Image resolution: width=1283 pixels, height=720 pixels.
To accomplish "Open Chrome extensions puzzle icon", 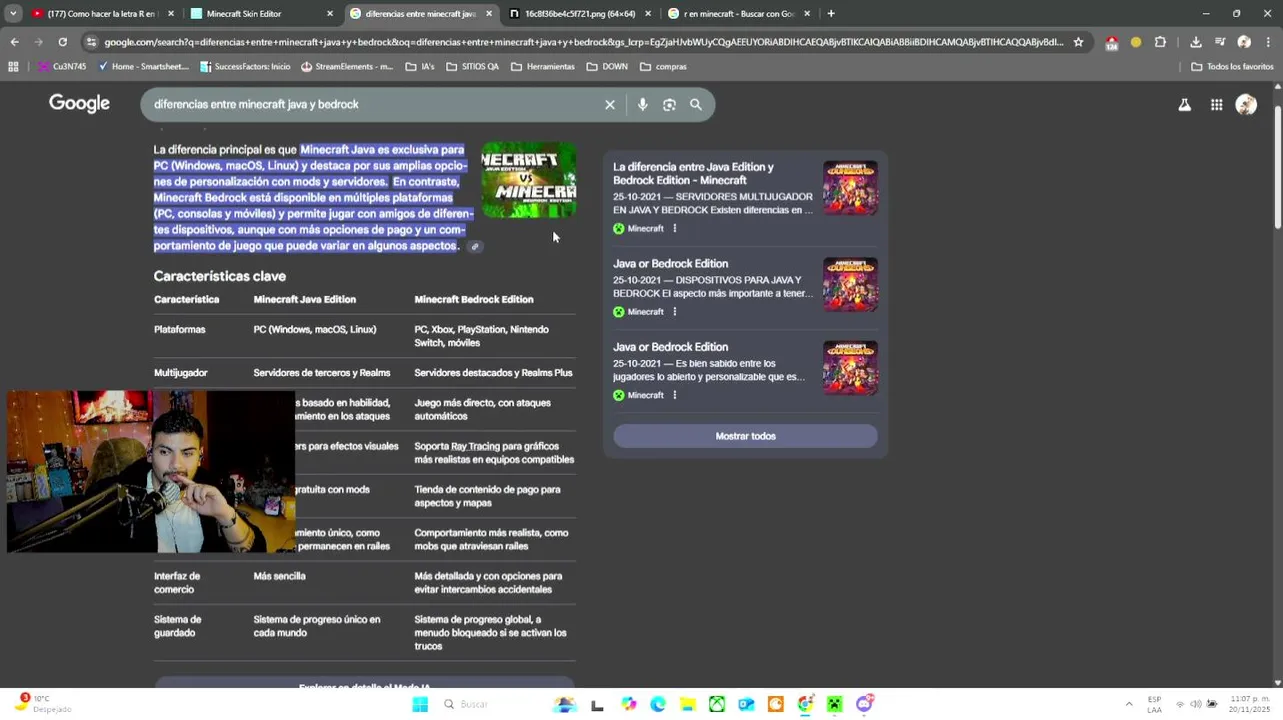I will pos(1160,42).
